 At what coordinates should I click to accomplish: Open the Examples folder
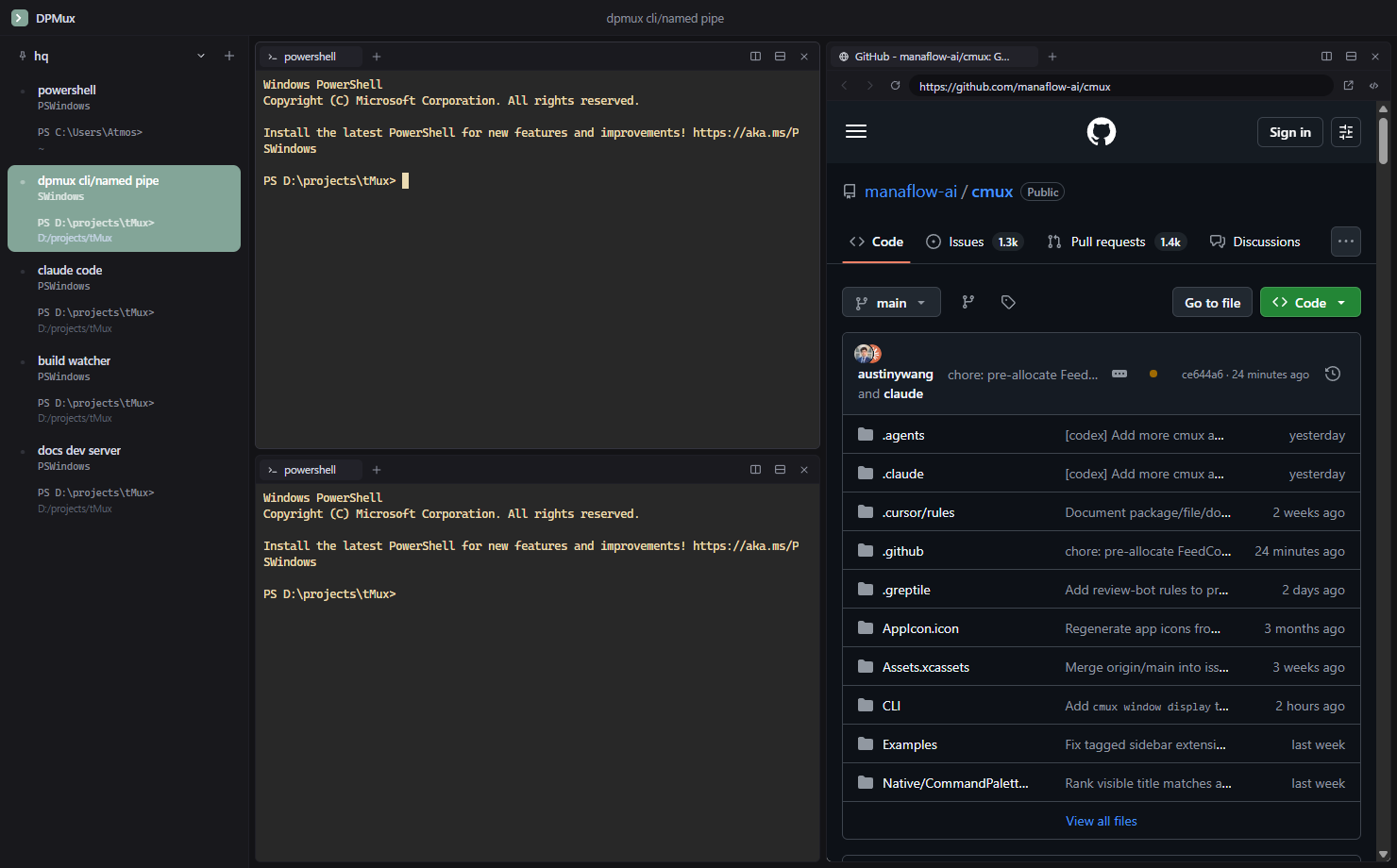(909, 744)
